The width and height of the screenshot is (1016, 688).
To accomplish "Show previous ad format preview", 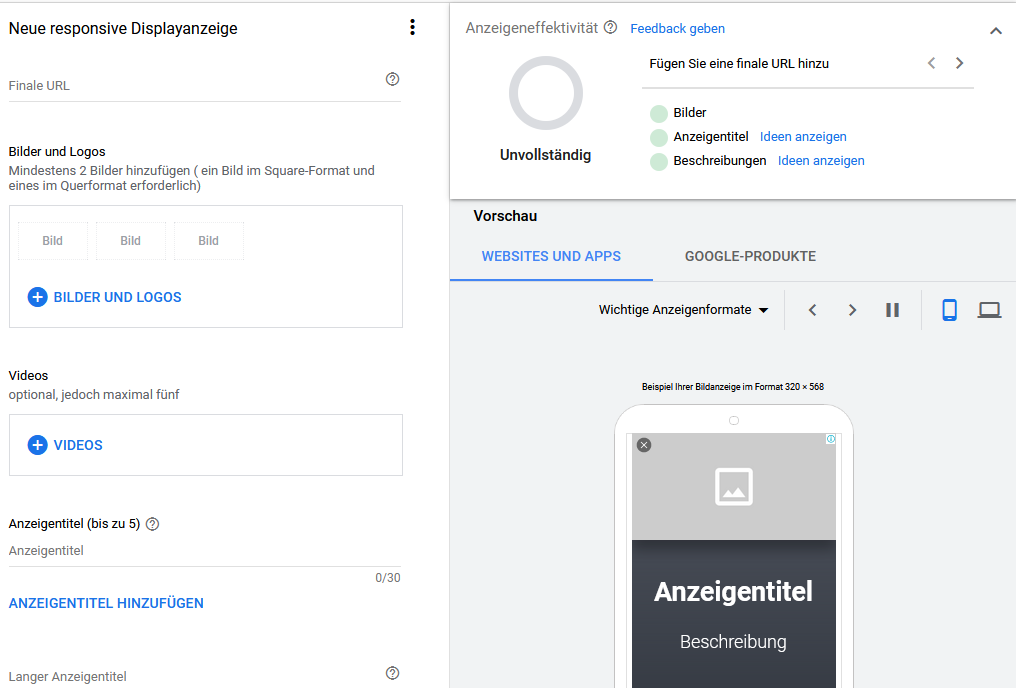I will pos(812,310).
